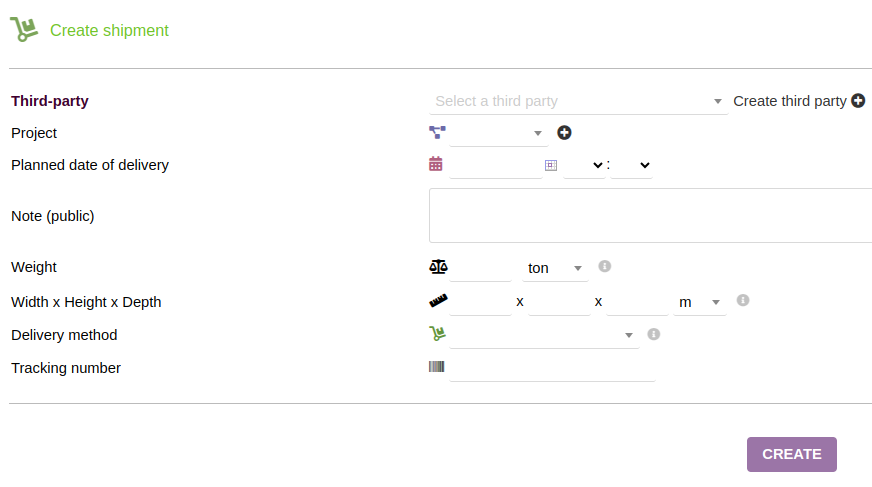Open the size unit dropdown showing m
Screen dimensions: 872x487
(699, 302)
